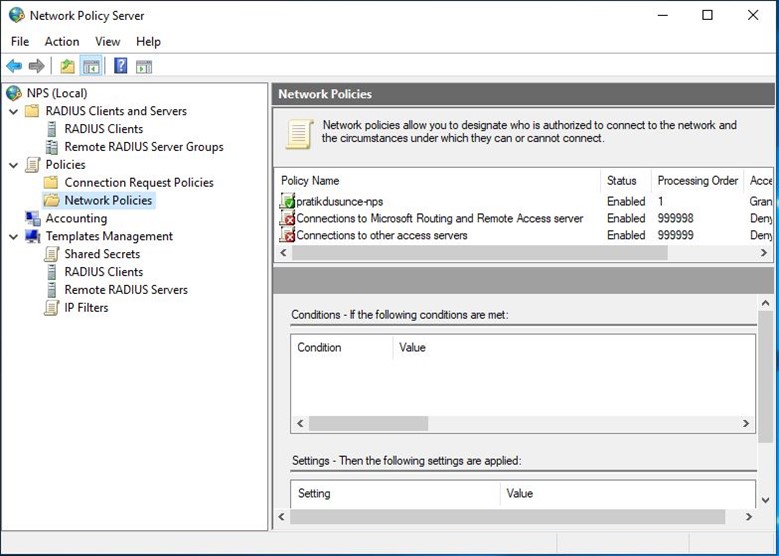Click Processing Order value 999999
Image resolution: width=779 pixels, height=556 pixels.
click(x=675, y=235)
